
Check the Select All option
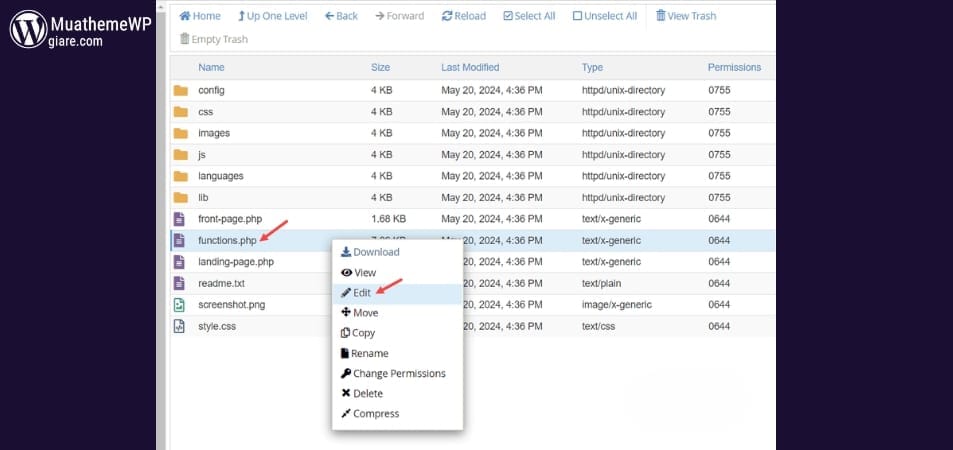point(529,16)
